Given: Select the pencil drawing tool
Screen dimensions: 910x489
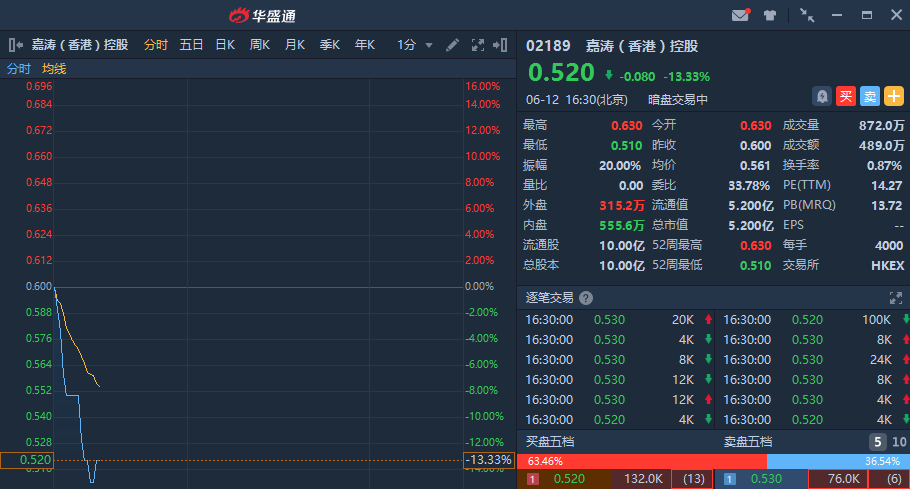Looking at the screenshot, I should tap(452, 45).
